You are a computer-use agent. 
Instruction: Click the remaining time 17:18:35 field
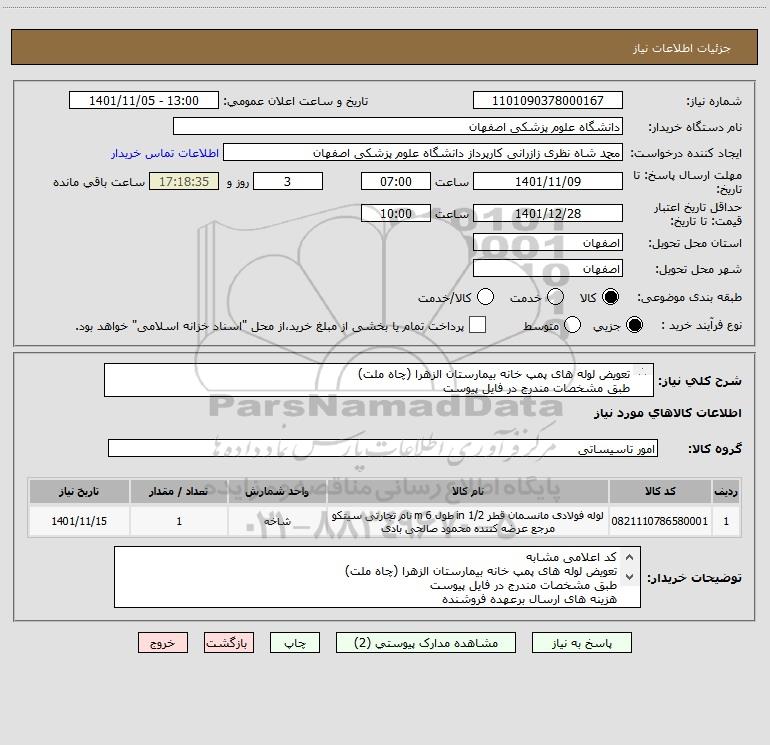point(184,182)
